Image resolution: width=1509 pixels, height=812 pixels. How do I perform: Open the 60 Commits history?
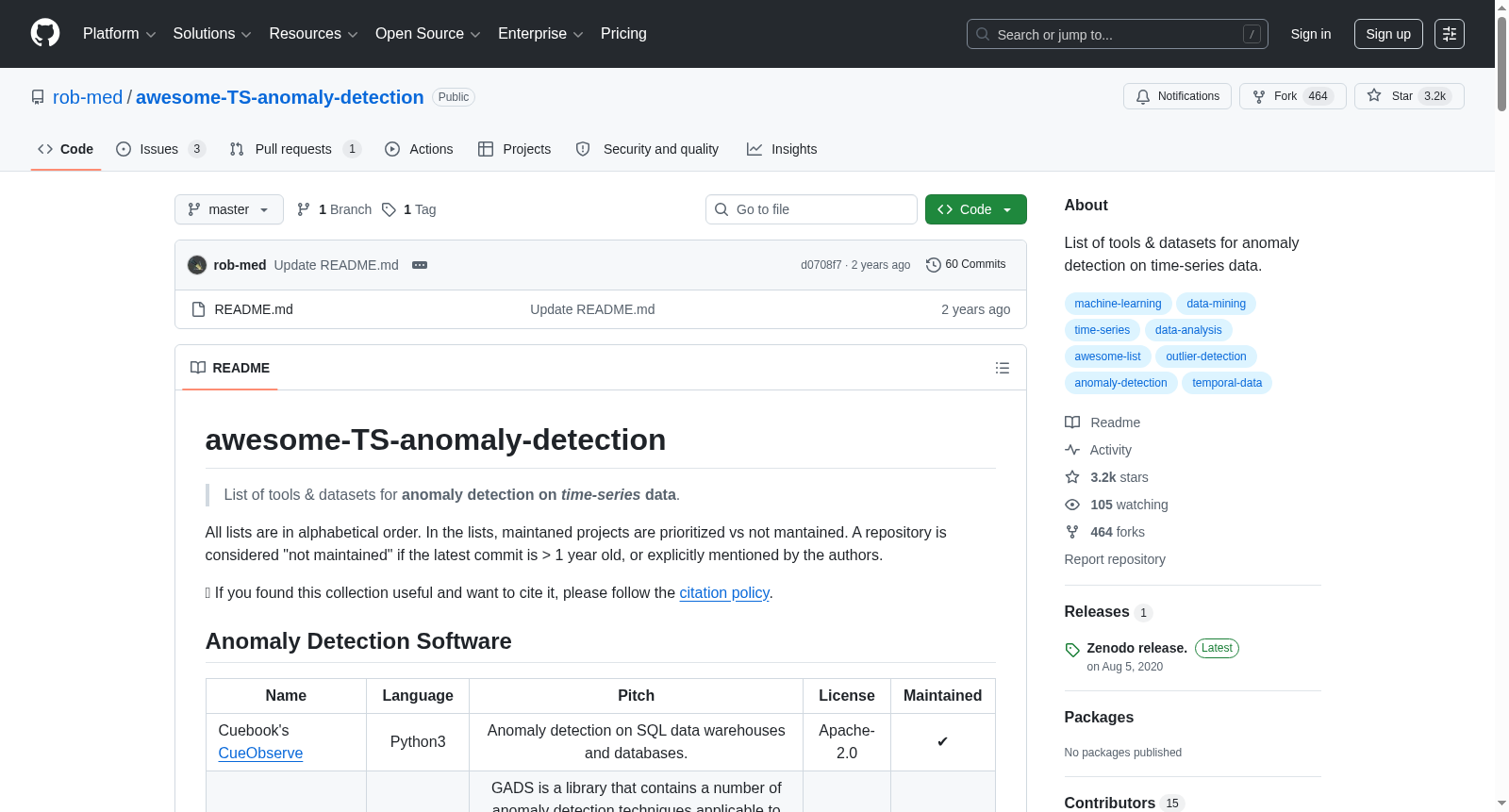click(966, 265)
